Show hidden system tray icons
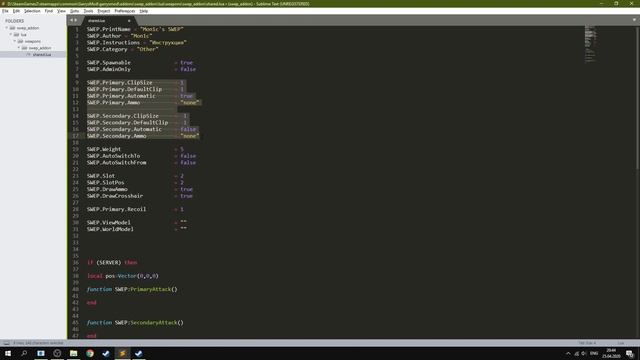Screen dimensions: 640x360 (x=568, y=353)
